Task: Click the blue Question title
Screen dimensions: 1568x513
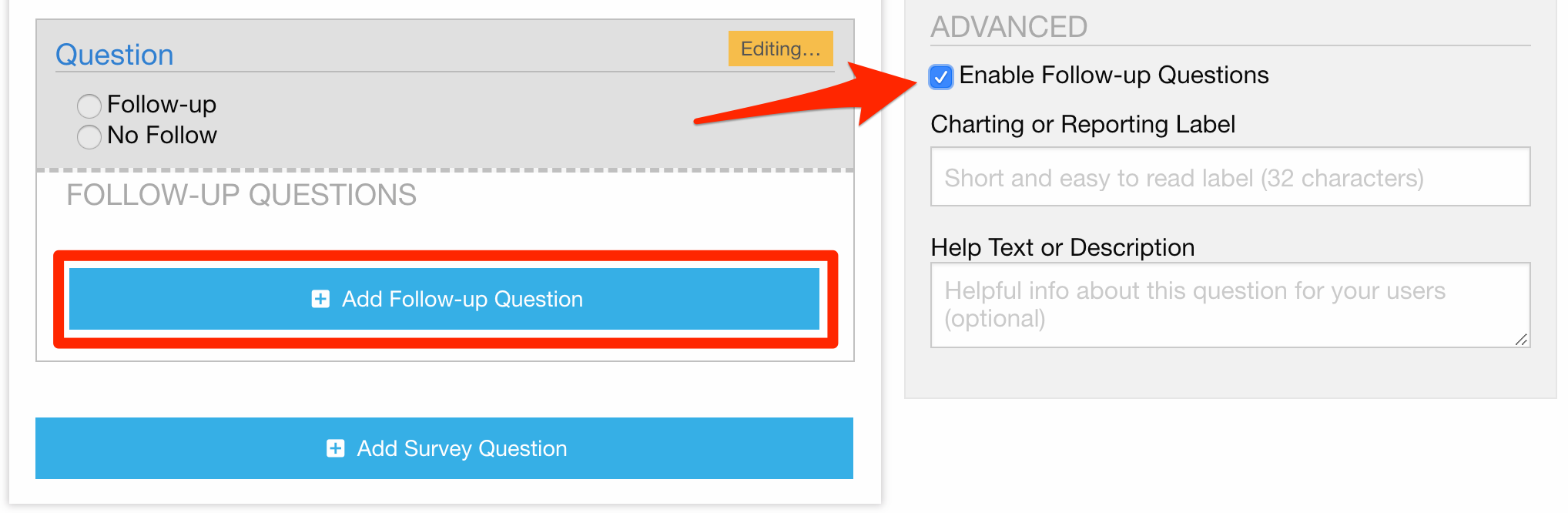Action: 115,55
